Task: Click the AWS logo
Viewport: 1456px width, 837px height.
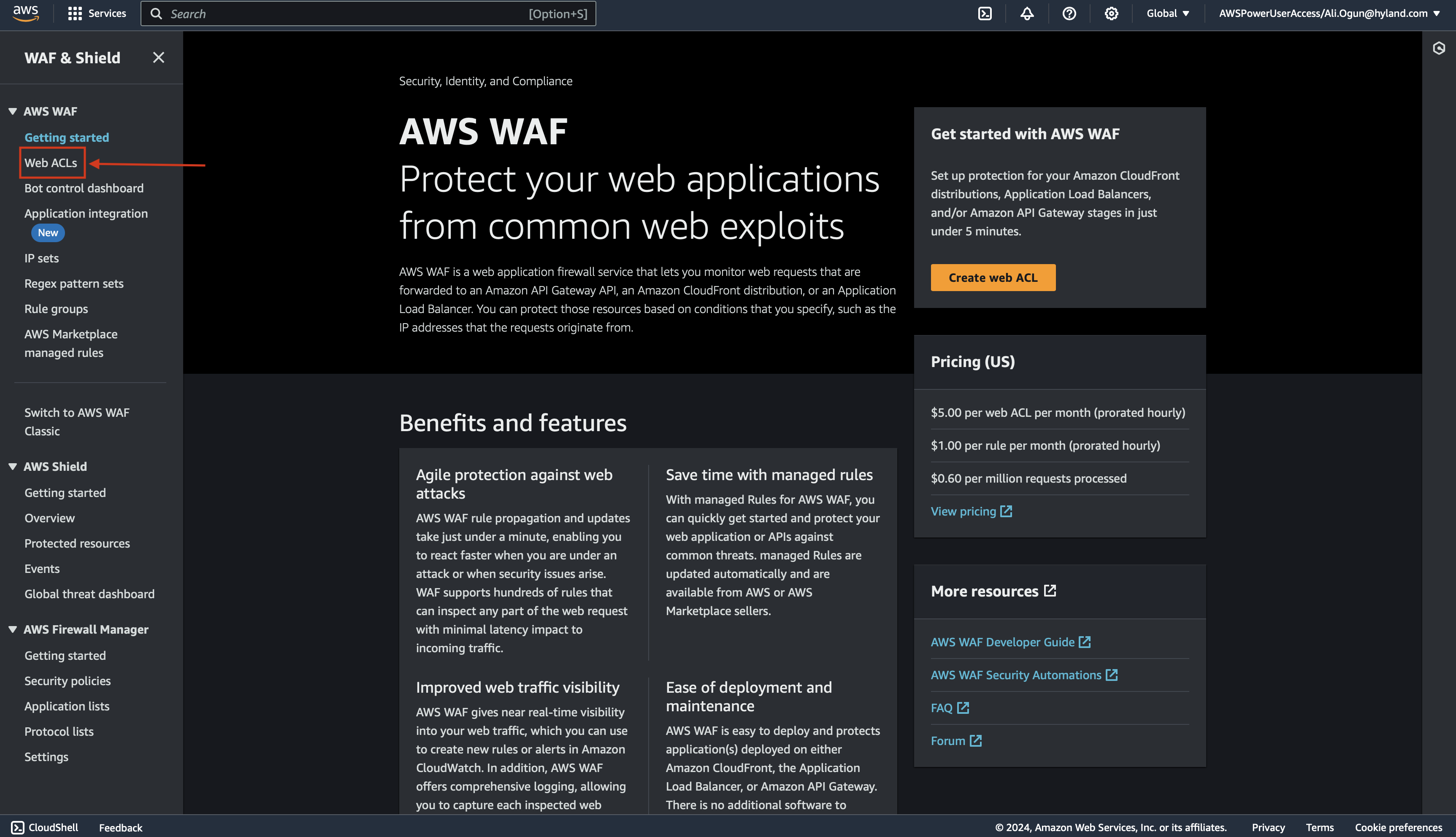Action: [26, 13]
